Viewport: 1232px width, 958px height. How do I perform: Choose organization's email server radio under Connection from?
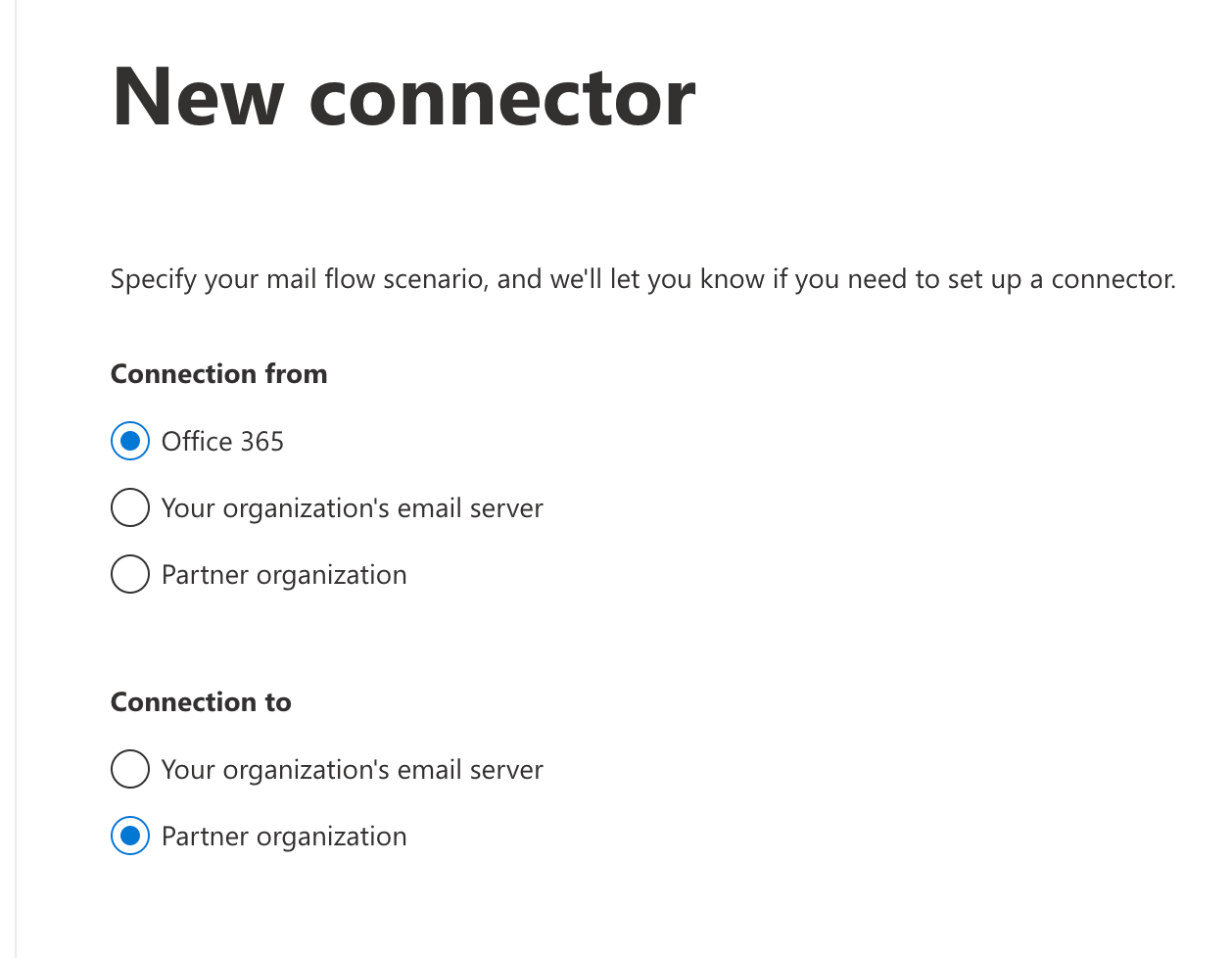(x=130, y=507)
